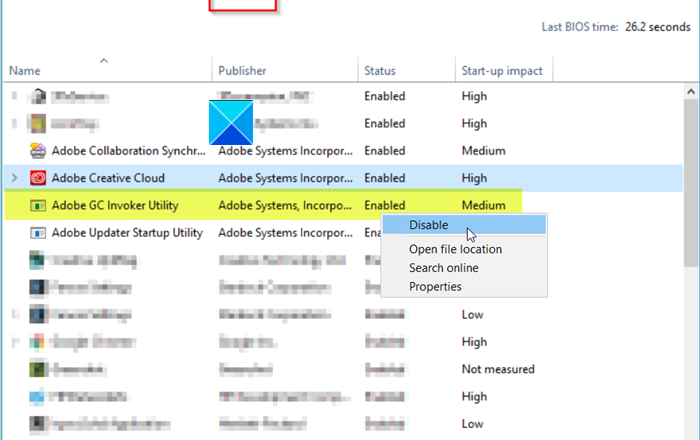The width and height of the screenshot is (700, 440).
Task: Sort by the Start-up impact column header
Action: point(504,71)
